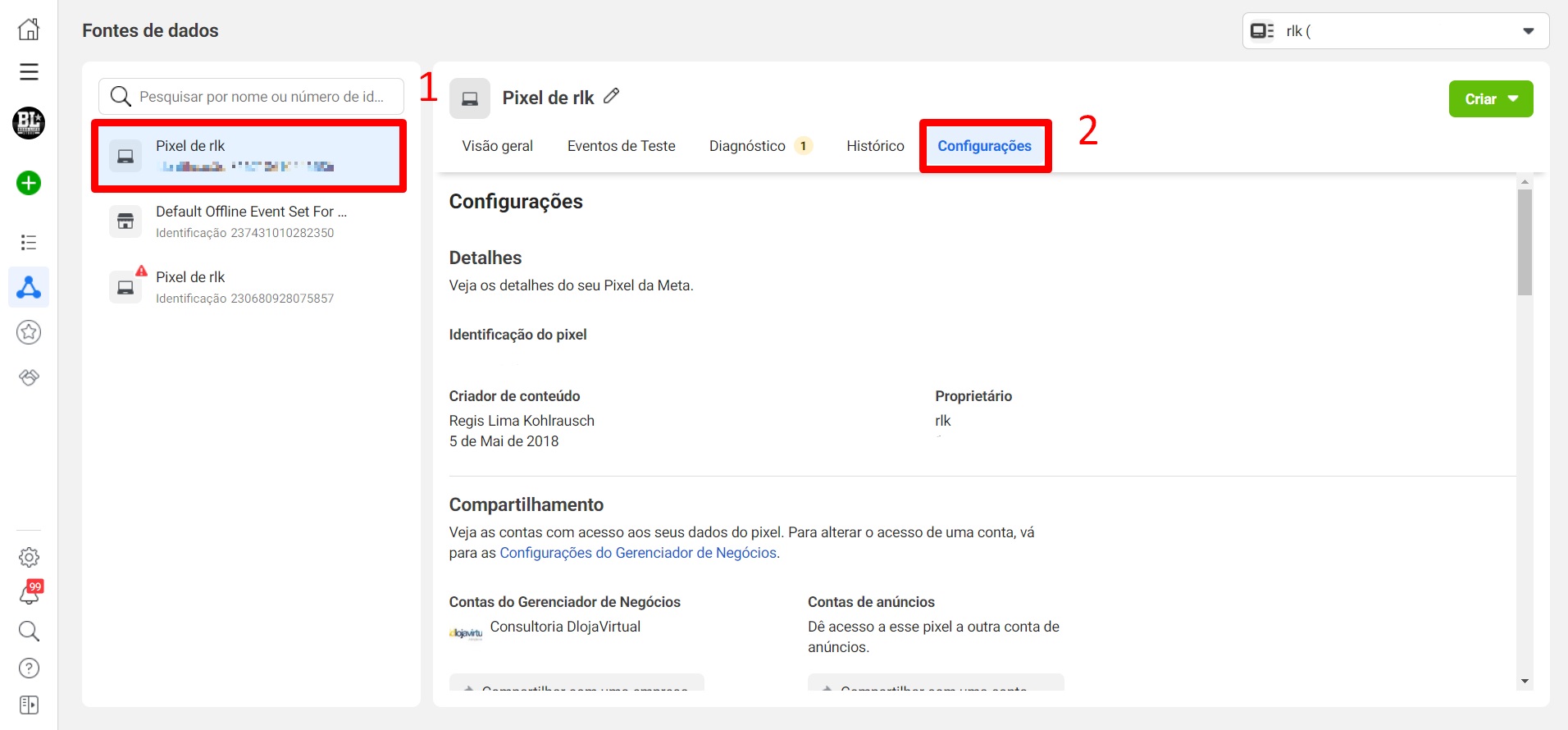1568x730 pixels.
Task: Click the Fontes de dados page title
Action: point(150,30)
